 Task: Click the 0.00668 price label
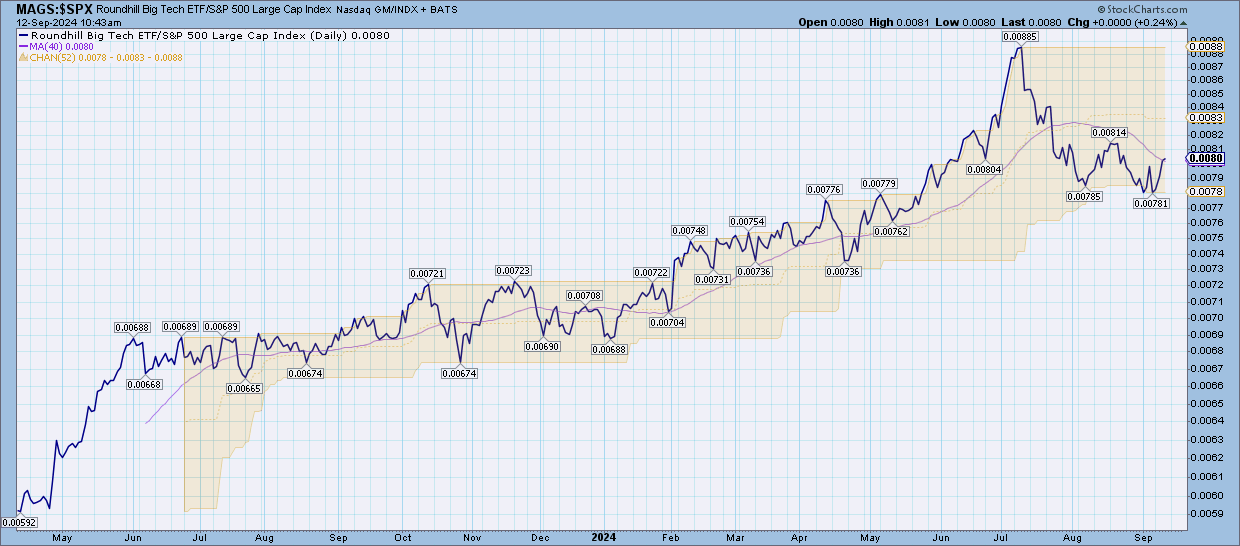145,385
